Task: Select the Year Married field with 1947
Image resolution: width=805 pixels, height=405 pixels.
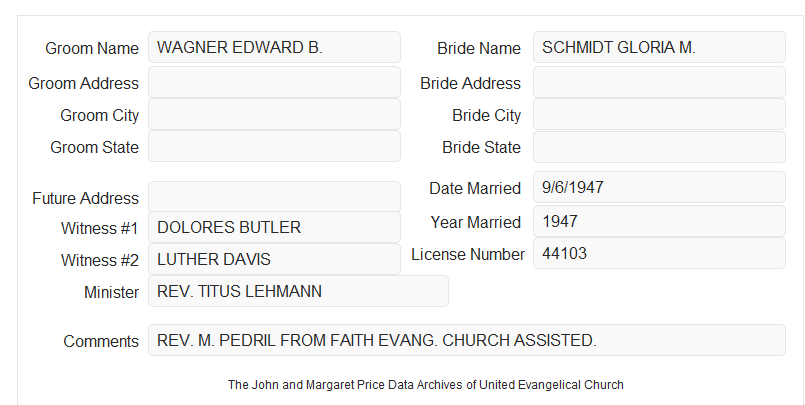Action: 659,221
